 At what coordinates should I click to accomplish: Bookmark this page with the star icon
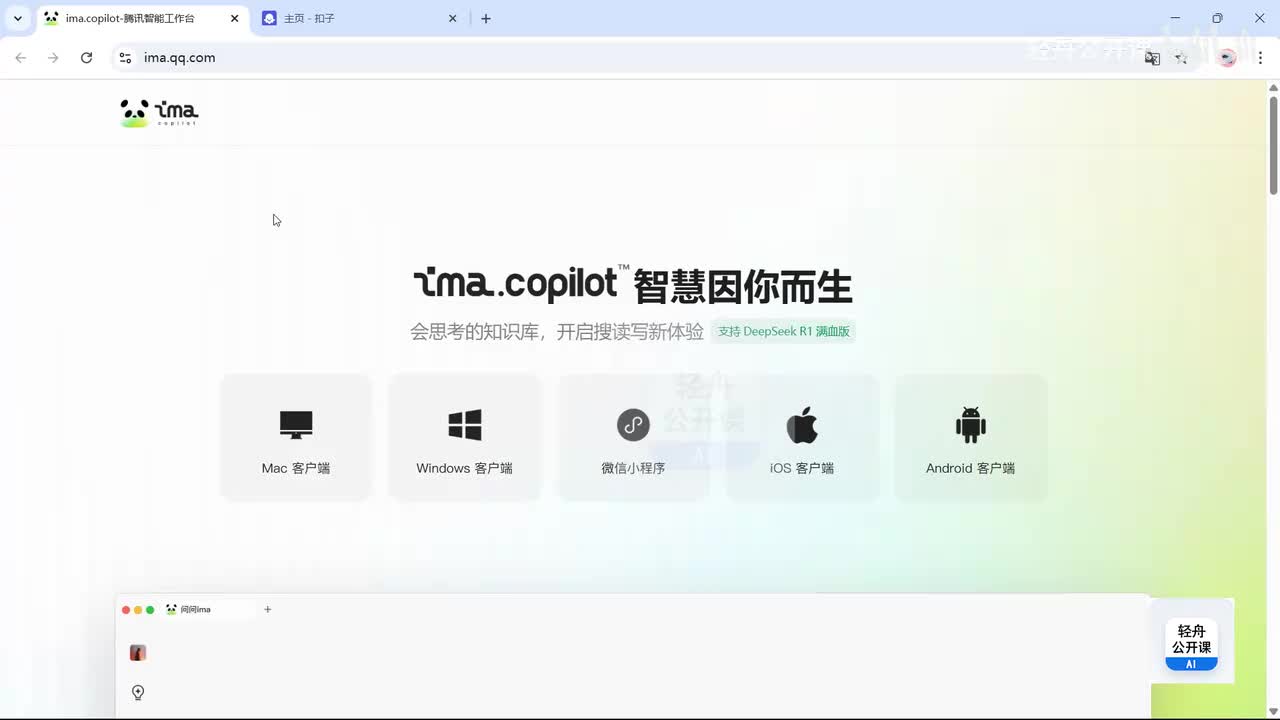click(x=1181, y=58)
